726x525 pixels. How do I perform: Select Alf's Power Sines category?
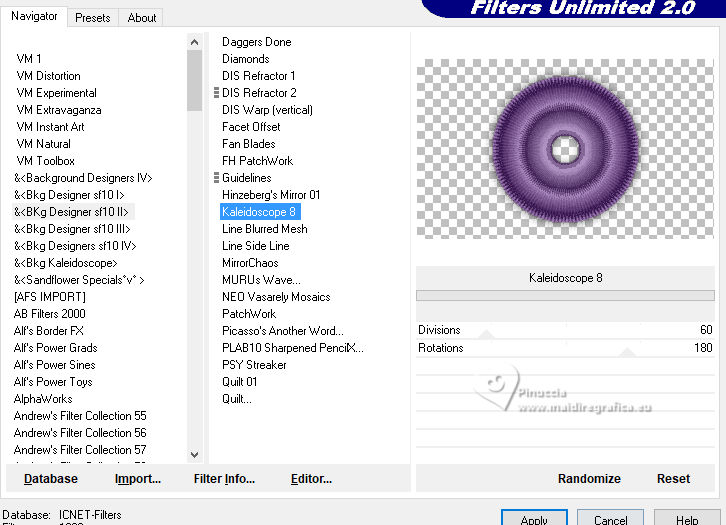click(x=54, y=365)
